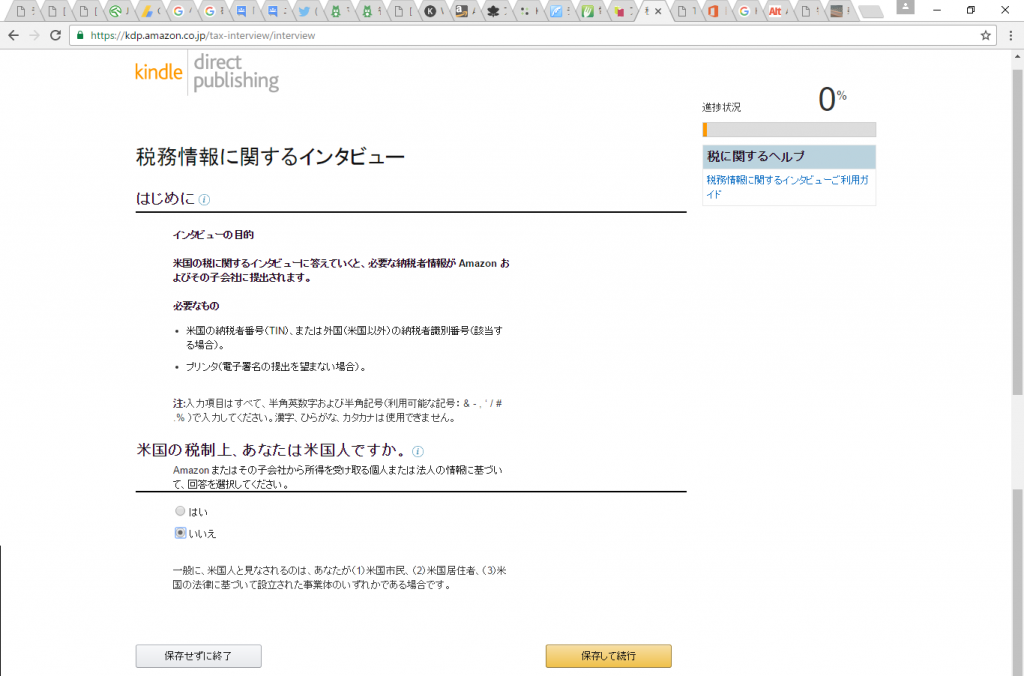1024x676 pixels.
Task: Switch to the photo thumbnail icon tab
Action: coord(837,11)
